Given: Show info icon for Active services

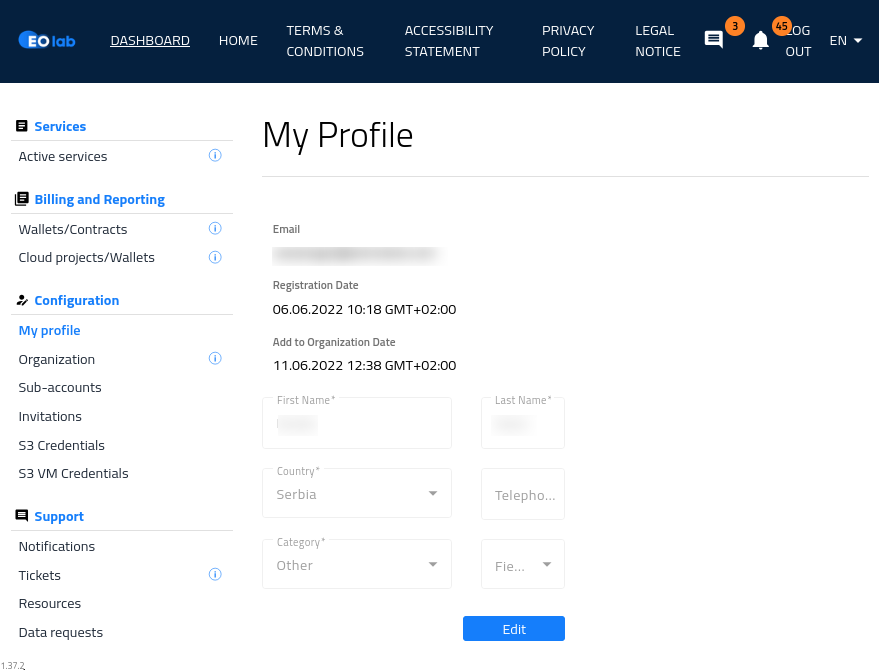Looking at the screenshot, I should coord(215,156).
